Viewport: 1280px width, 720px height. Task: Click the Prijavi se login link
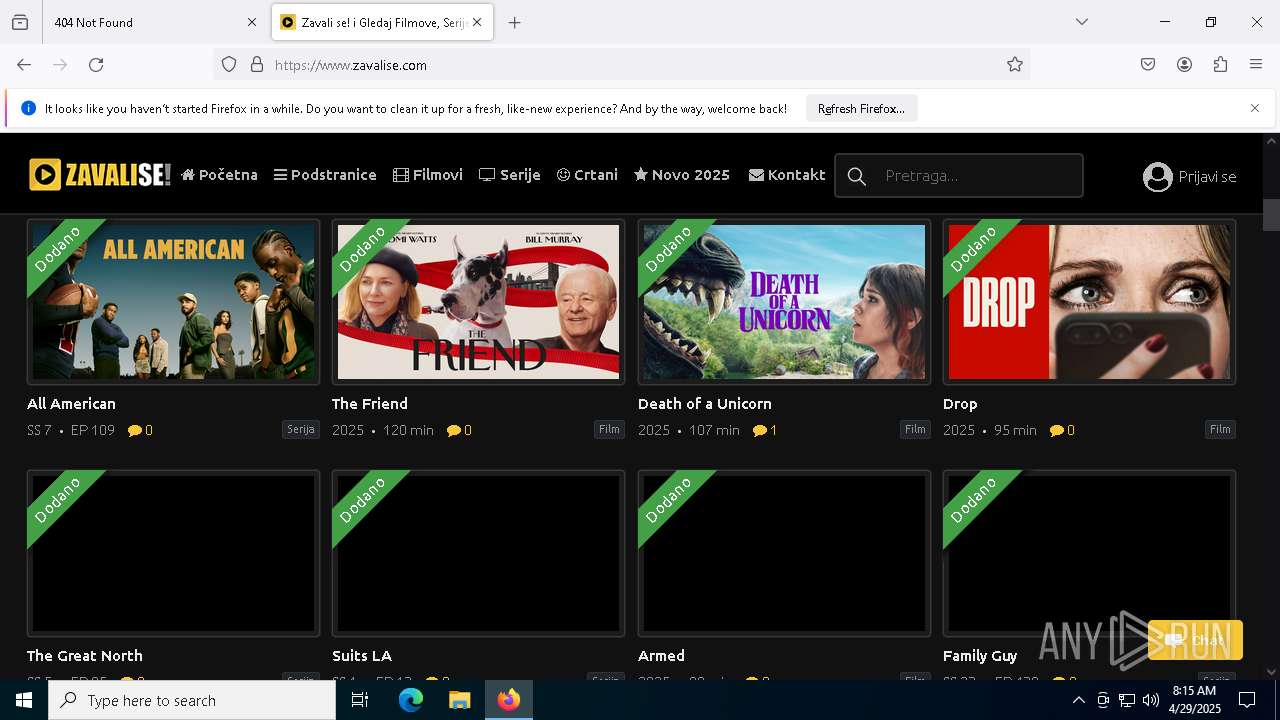1190,177
